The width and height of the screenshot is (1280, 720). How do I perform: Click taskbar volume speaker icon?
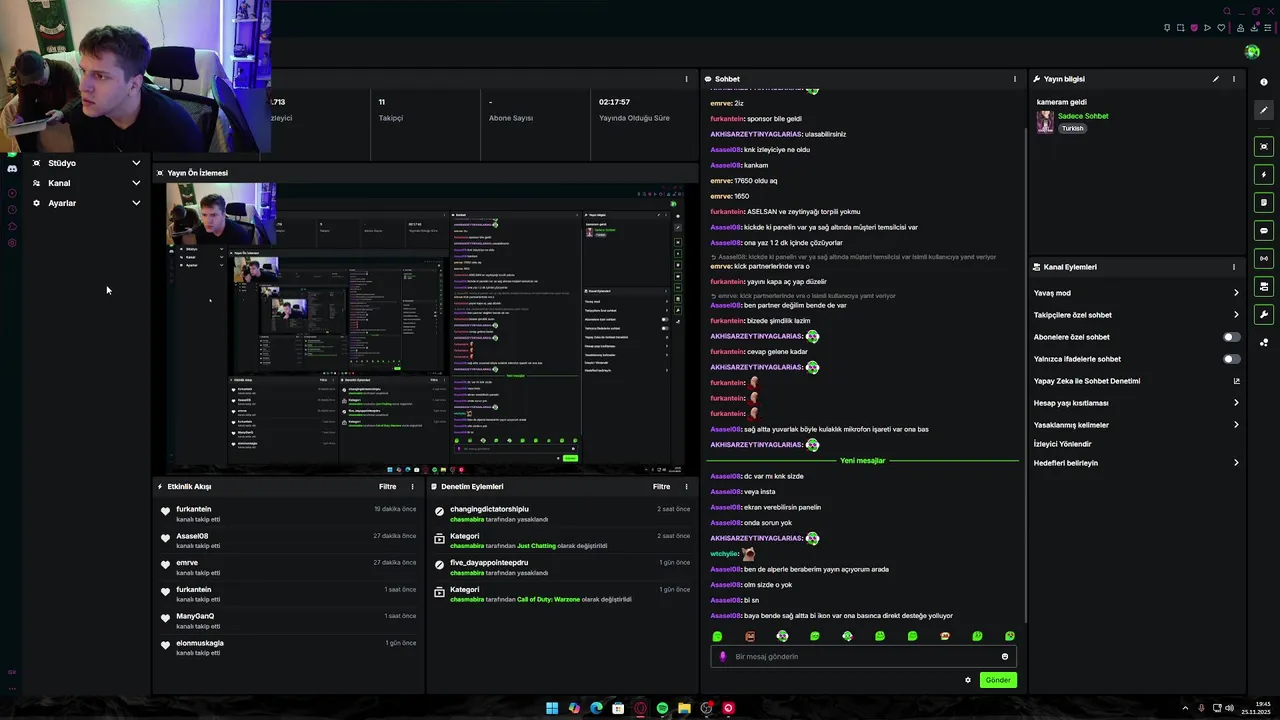click(x=1229, y=708)
